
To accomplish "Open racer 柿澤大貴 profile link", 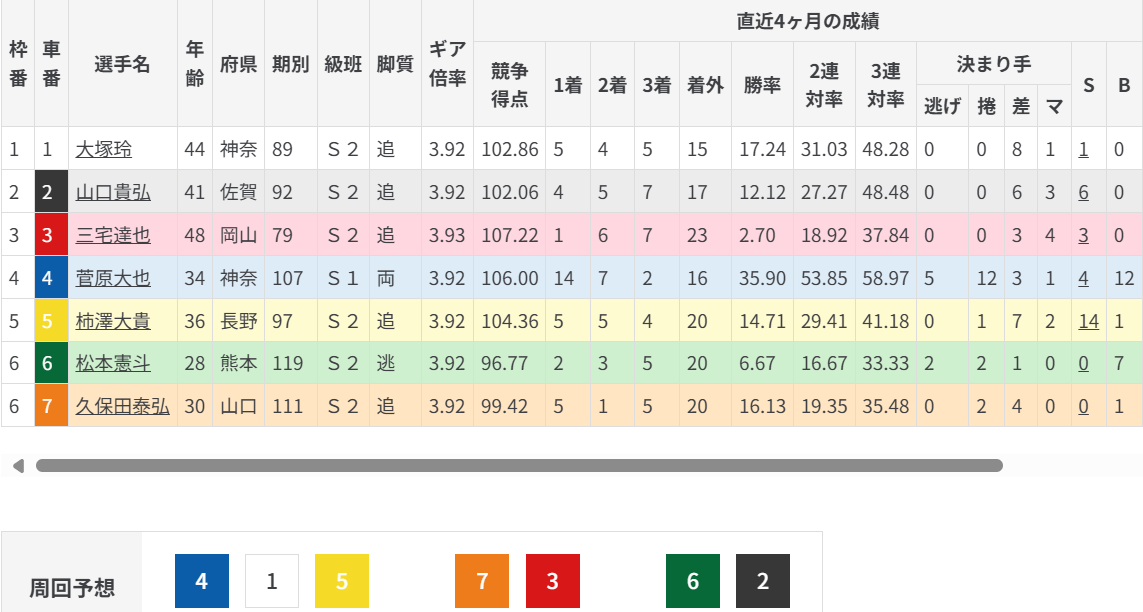I will click(113, 321).
